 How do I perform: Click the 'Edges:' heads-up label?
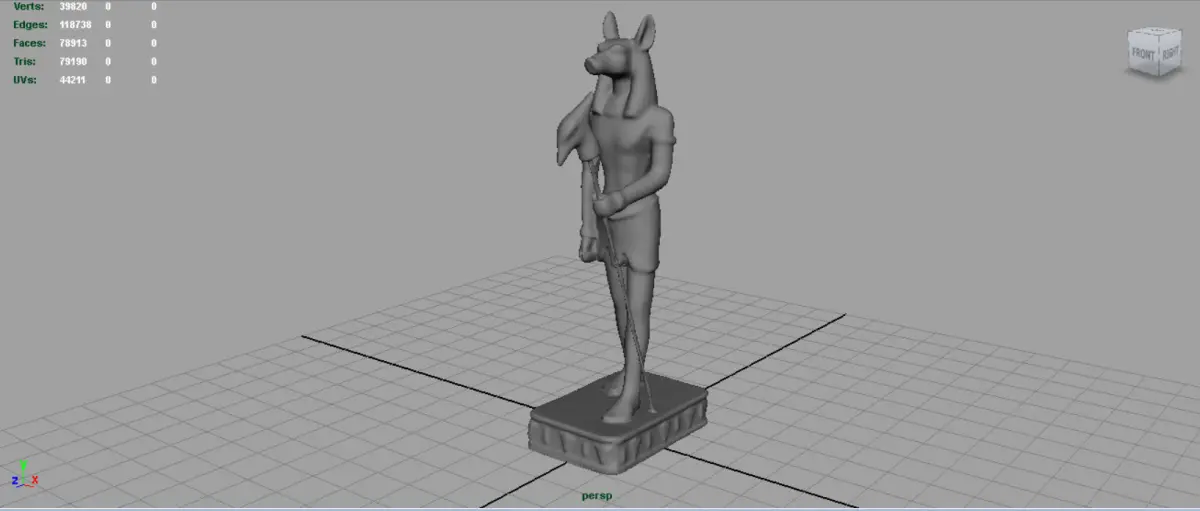coord(30,24)
